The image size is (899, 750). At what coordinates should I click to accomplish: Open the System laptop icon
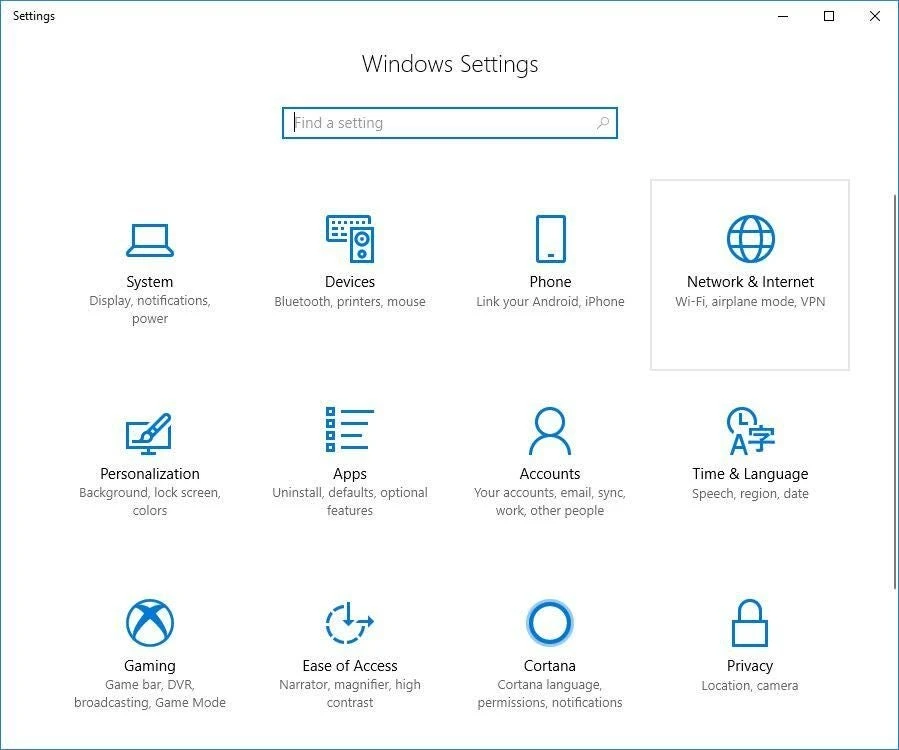[150, 240]
